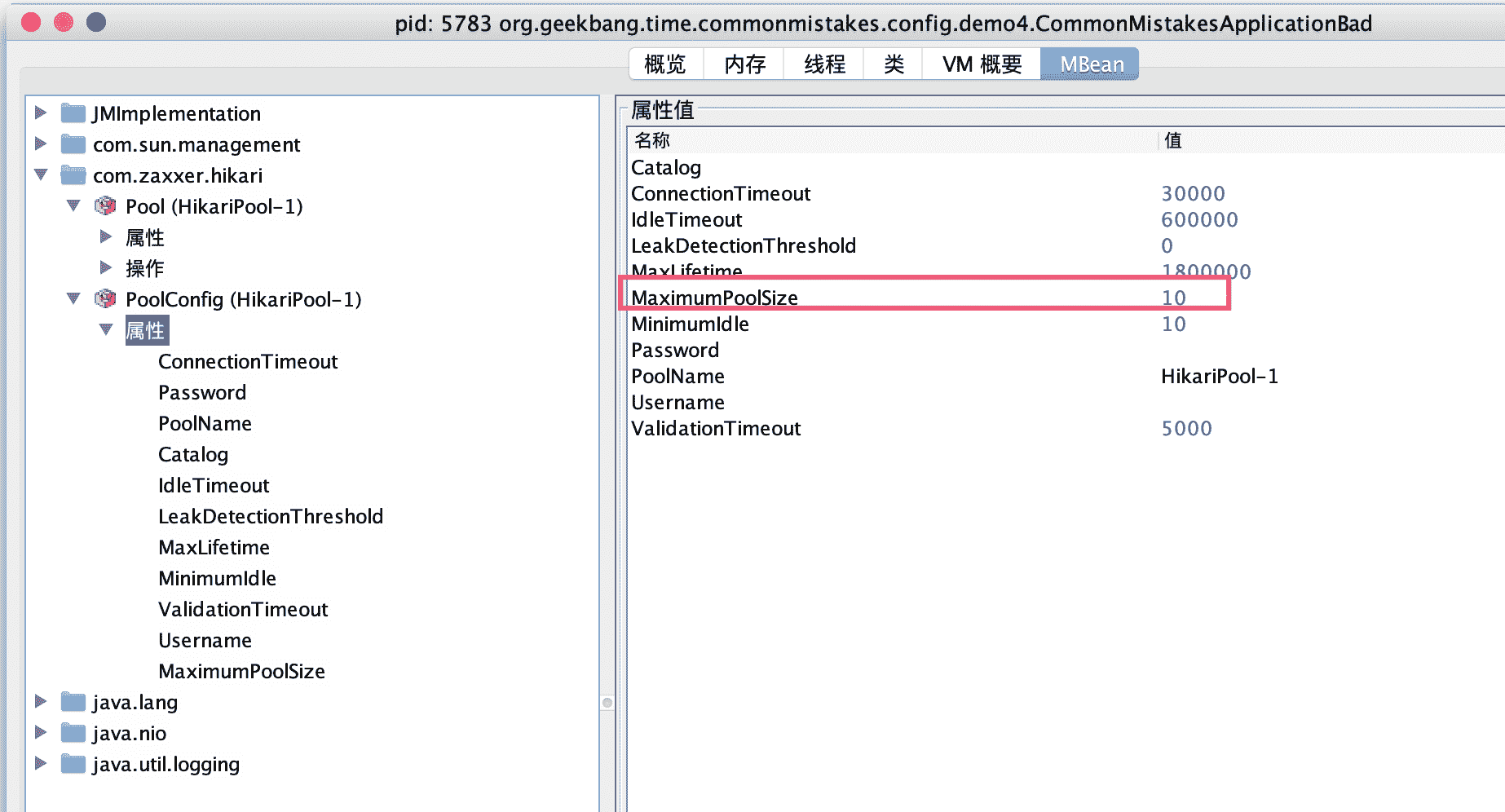Expand the com.sun.management node
Image resolution: width=1505 pixels, height=812 pixels.
pos(41,143)
